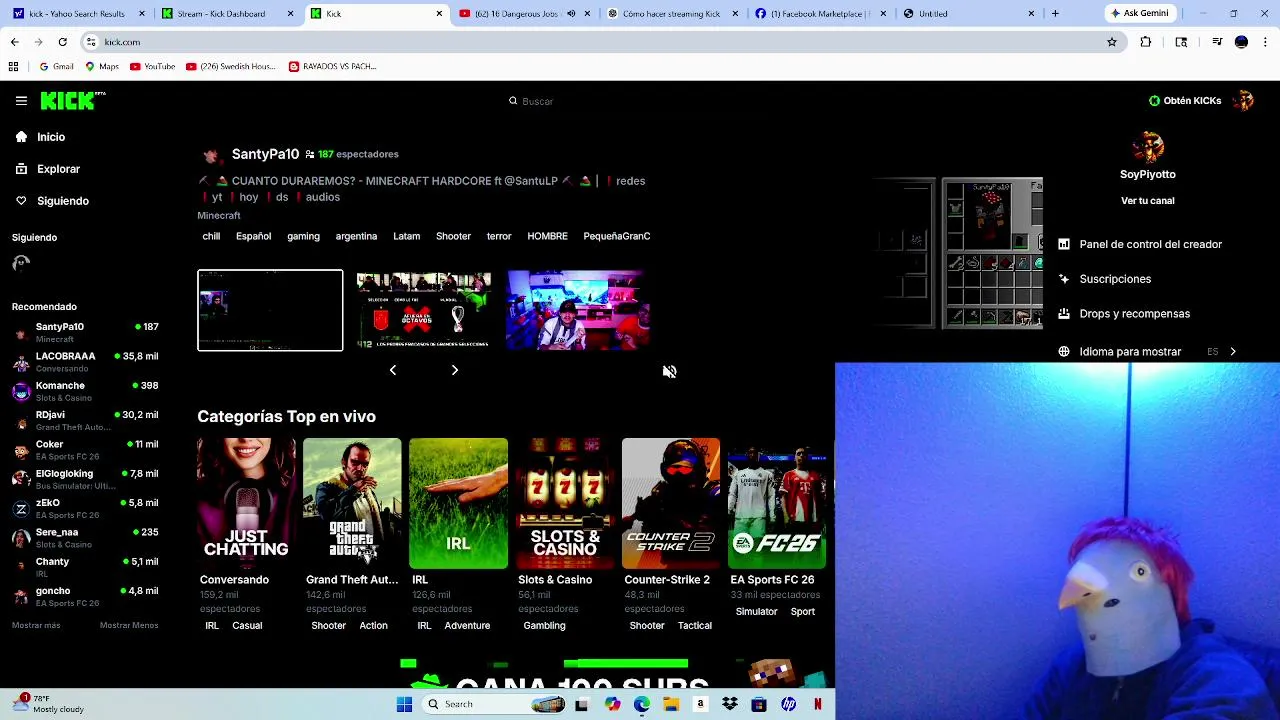The height and width of the screenshot is (720, 1280).
Task: Unmute the featured stream audio
Action: click(669, 371)
